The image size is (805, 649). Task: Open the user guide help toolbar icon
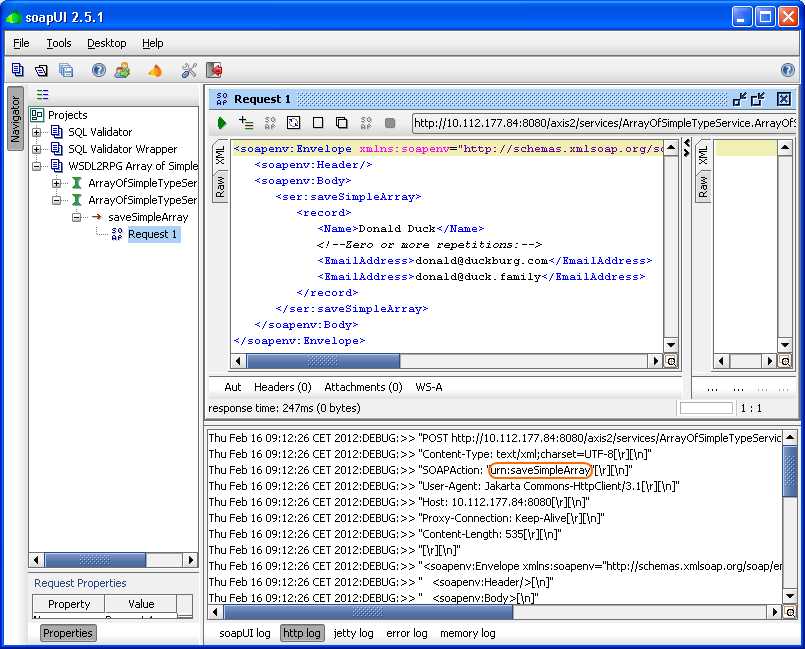99,70
